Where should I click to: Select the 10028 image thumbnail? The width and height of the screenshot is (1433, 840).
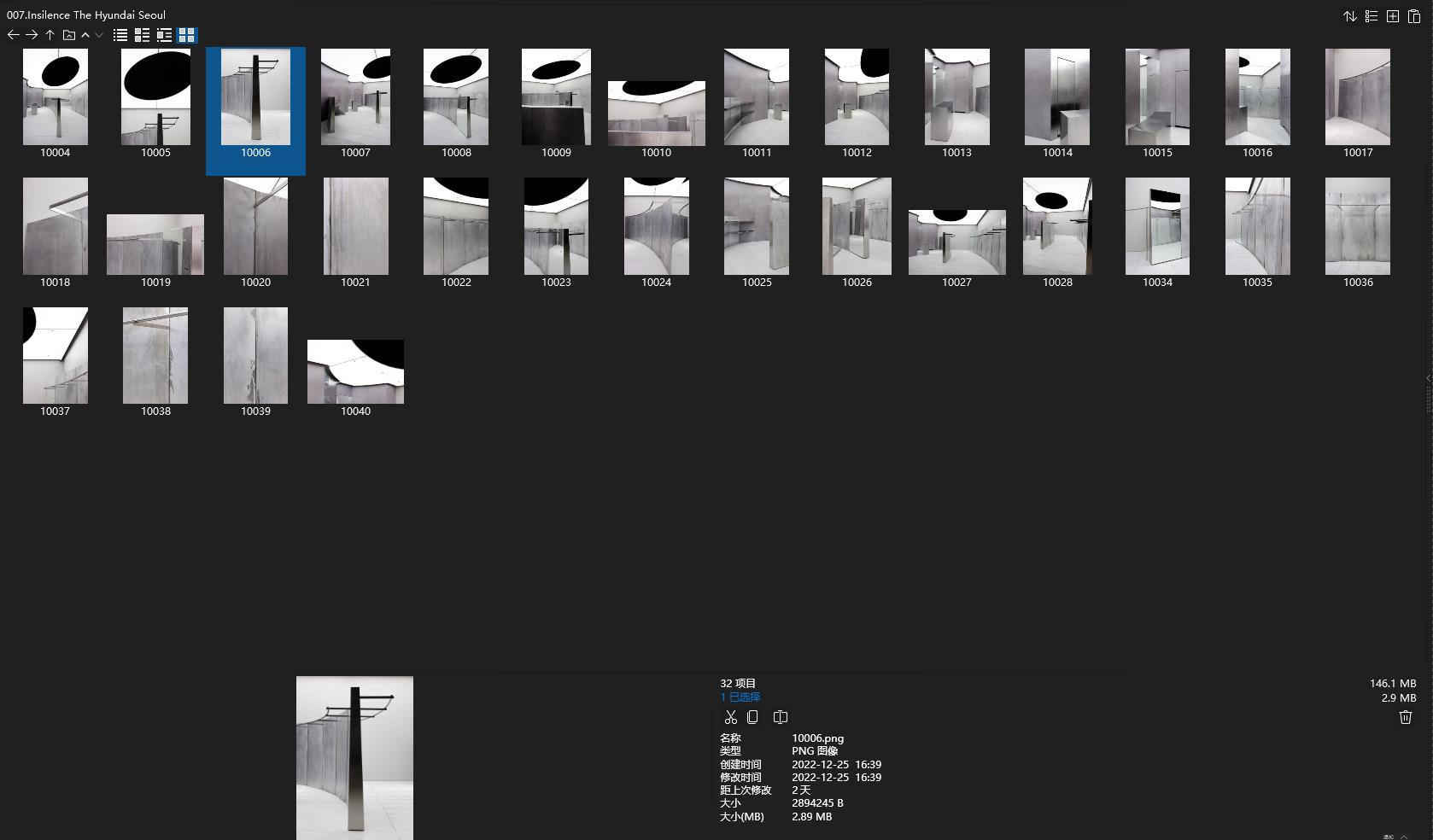tap(1056, 226)
